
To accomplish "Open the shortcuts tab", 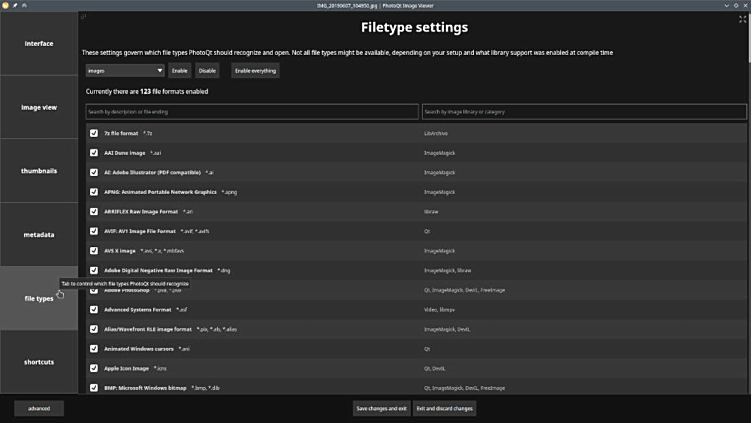I will click(39, 362).
